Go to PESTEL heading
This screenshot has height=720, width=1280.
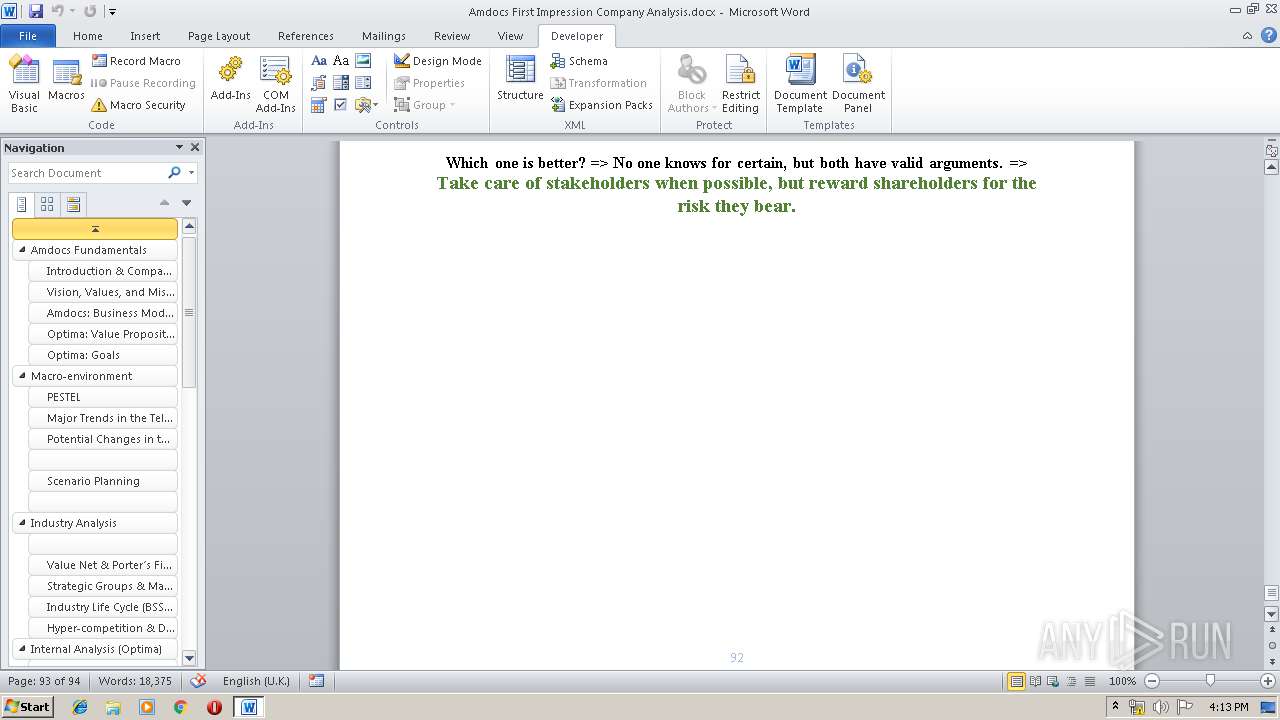click(103, 397)
